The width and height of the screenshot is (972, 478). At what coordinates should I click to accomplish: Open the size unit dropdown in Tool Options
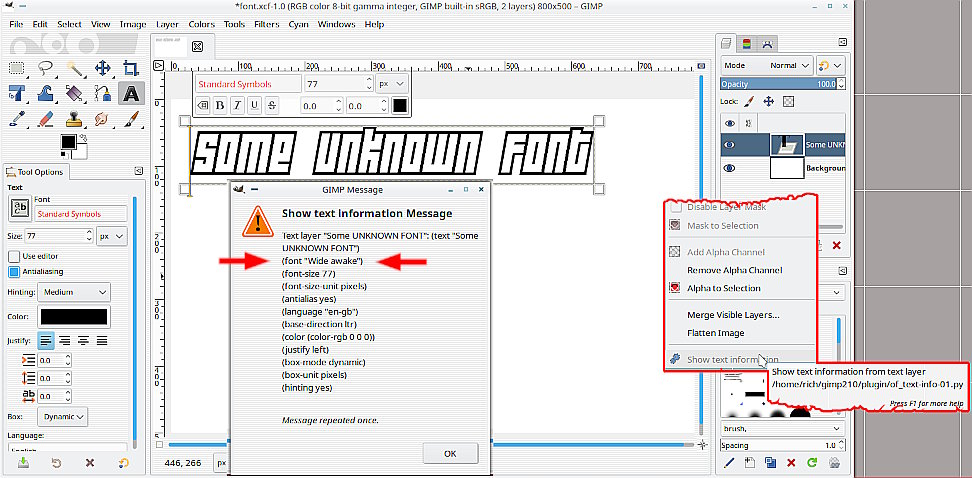(112, 236)
